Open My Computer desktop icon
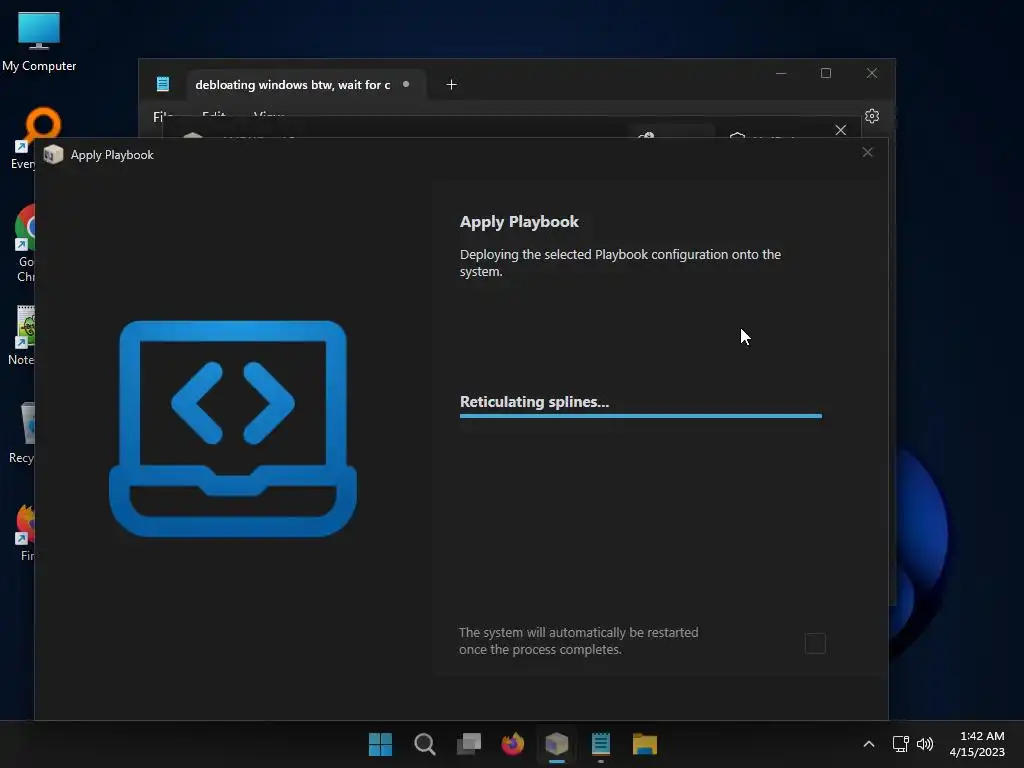The image size is (1024, 768). 39,41
